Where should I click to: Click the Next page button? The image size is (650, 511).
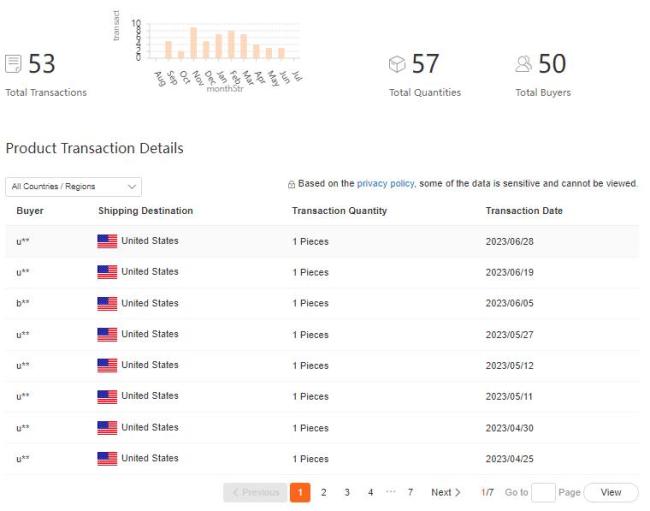point(446,492)
